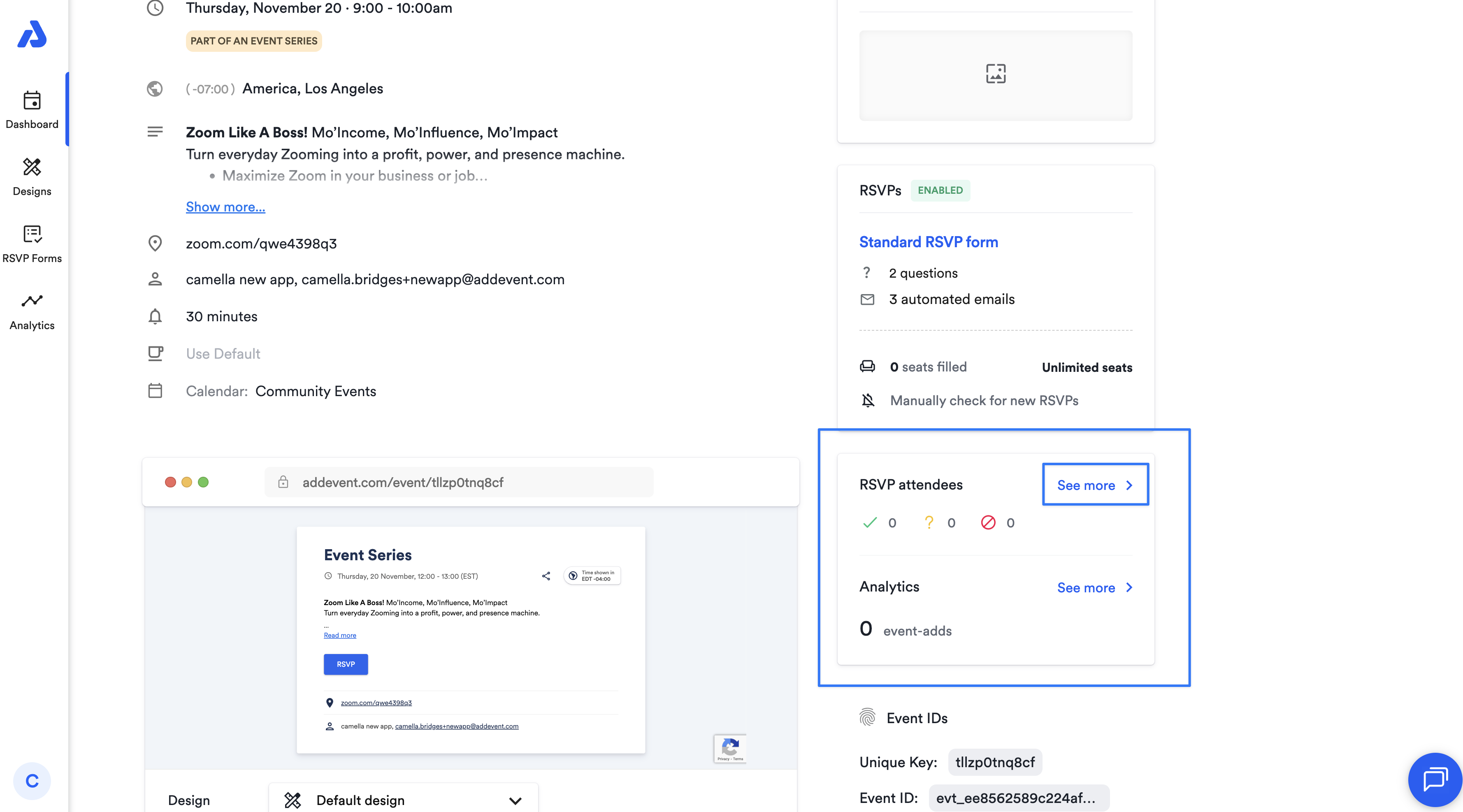Open Analytics from the sidebar
The width and height of the screenshot is (1463, 812).
(x=32, y=311)
